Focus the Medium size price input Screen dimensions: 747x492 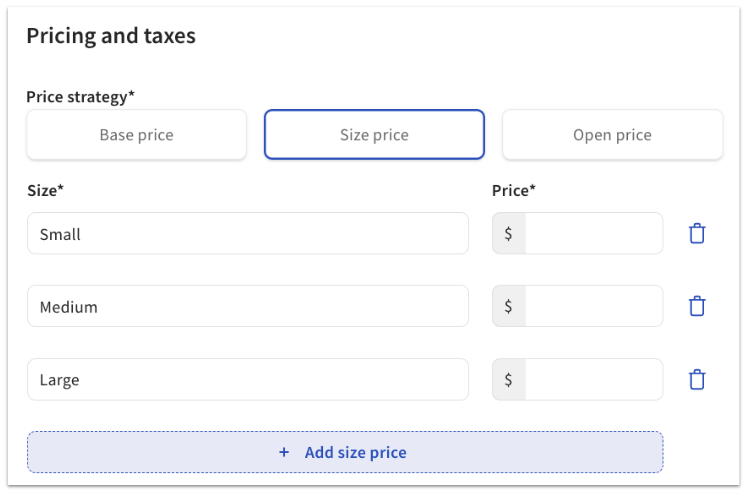[593, 307]
